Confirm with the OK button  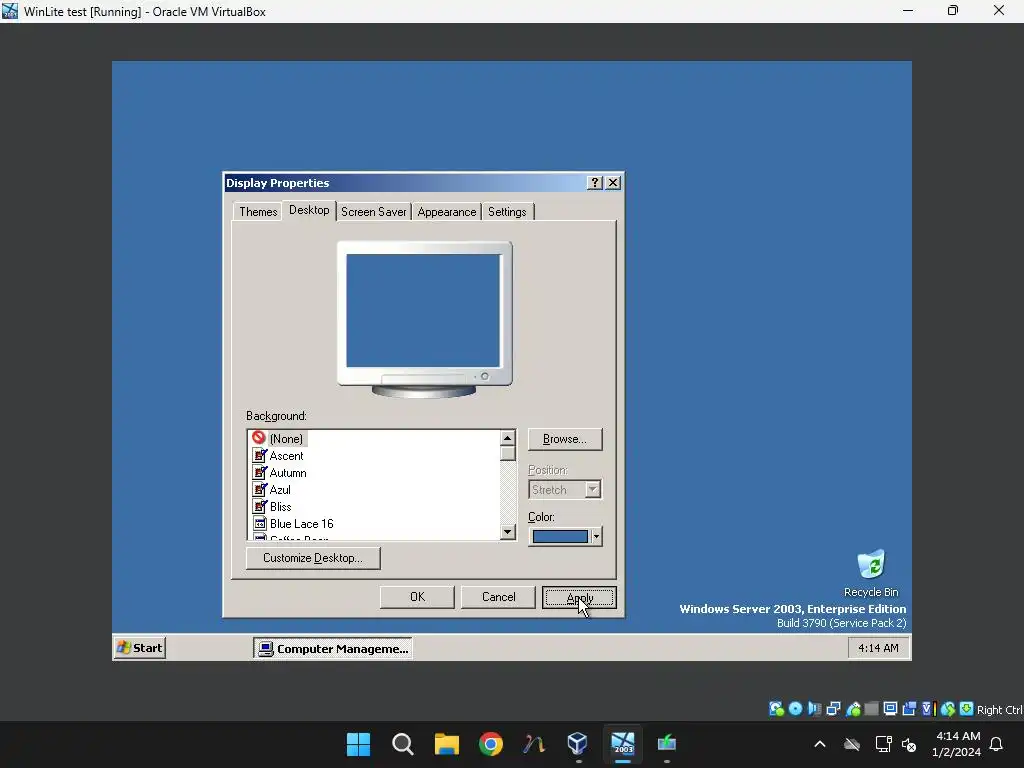(417, 597)
